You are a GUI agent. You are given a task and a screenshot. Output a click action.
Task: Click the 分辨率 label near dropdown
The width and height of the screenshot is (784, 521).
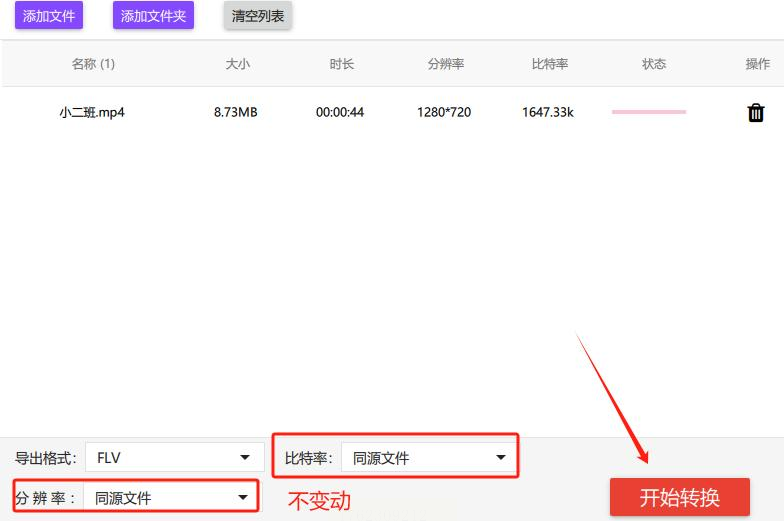coord(46,498)
